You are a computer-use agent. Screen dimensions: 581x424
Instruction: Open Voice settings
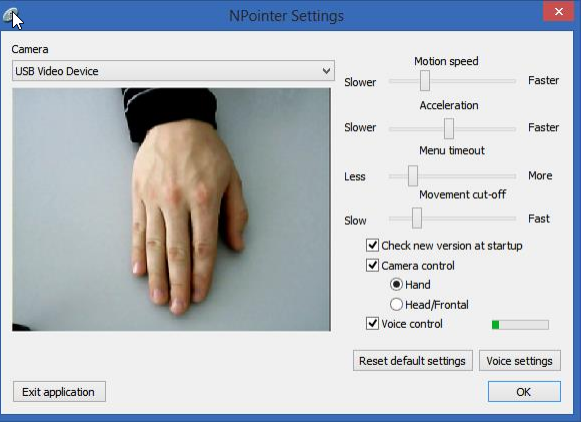(x=520, y=361)
